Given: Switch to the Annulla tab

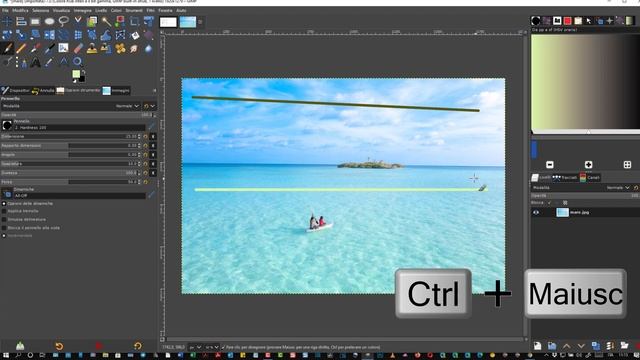Looking at the screenshot, I should (43, 91).
